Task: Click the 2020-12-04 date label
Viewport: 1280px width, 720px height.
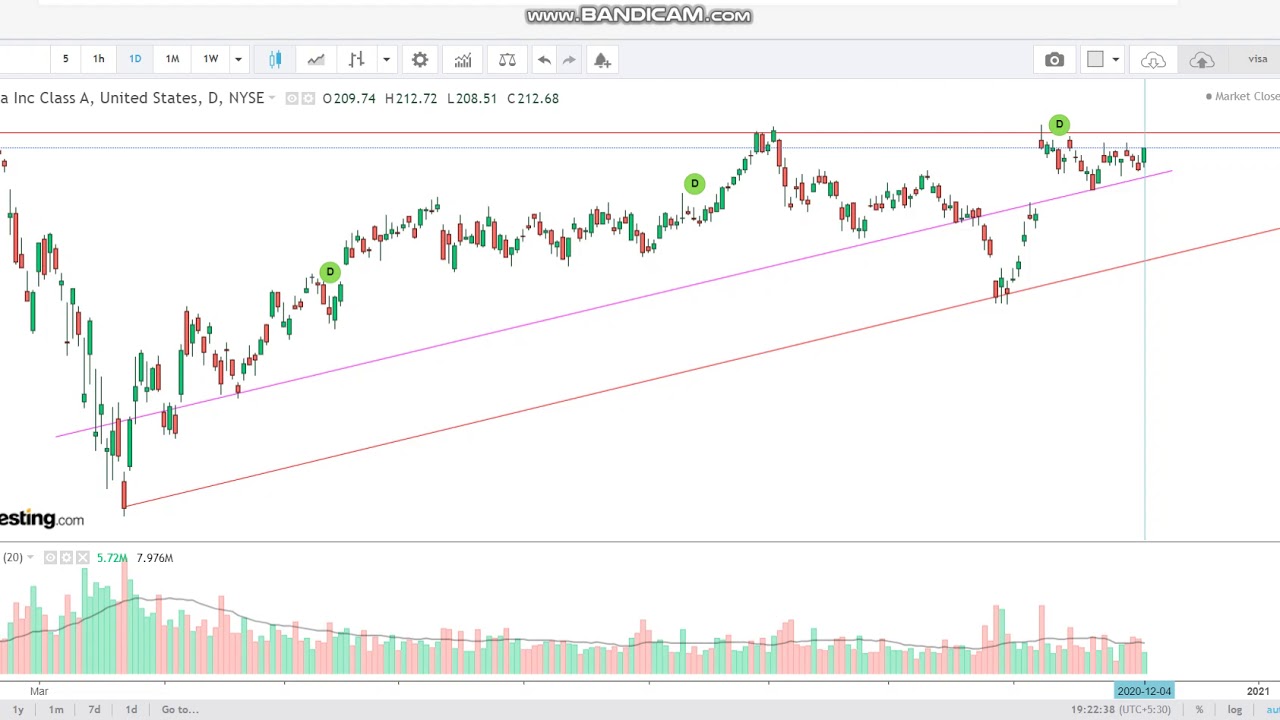Action: click(1144, 691)
